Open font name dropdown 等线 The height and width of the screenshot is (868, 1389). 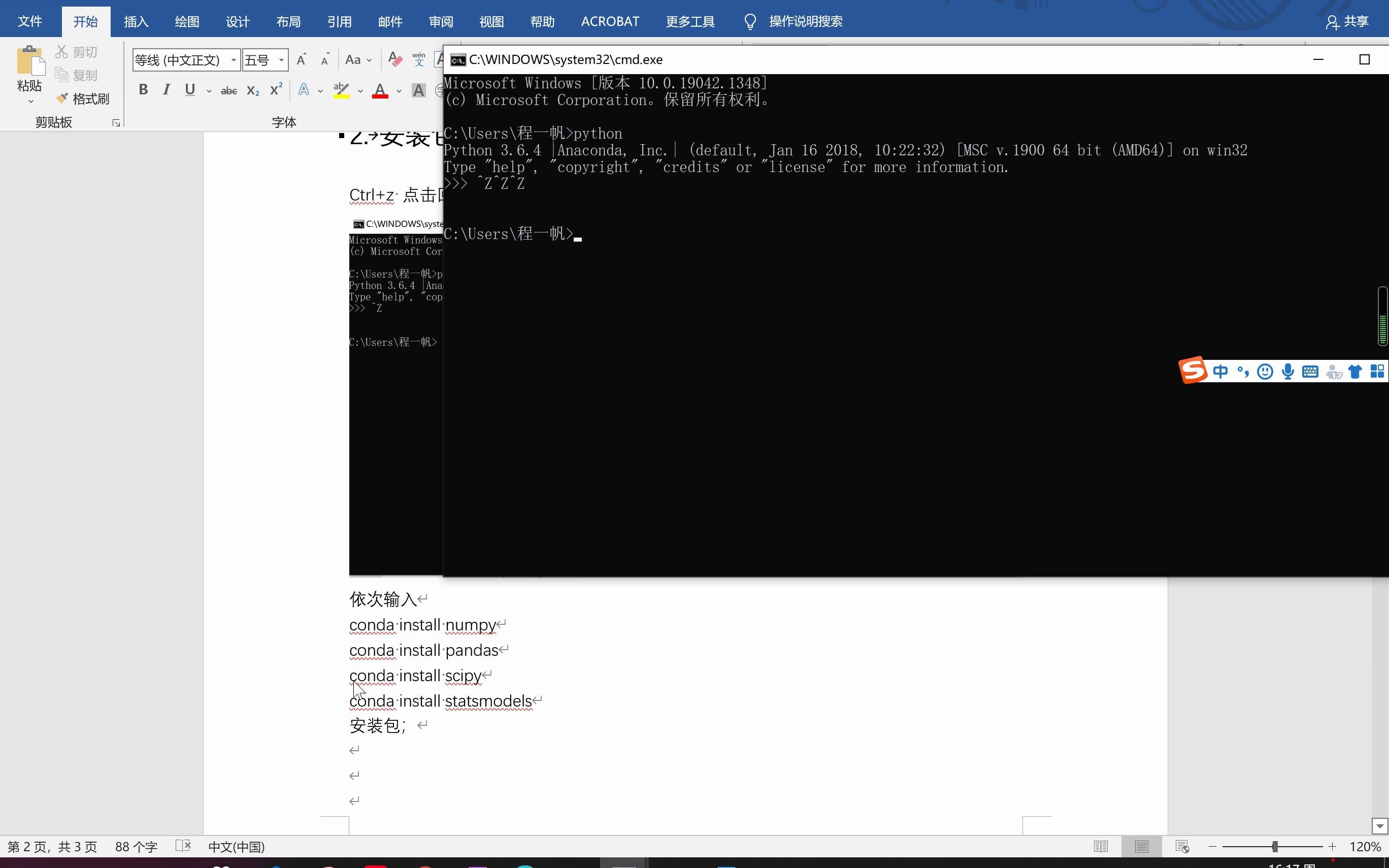(x=234, y=60)
